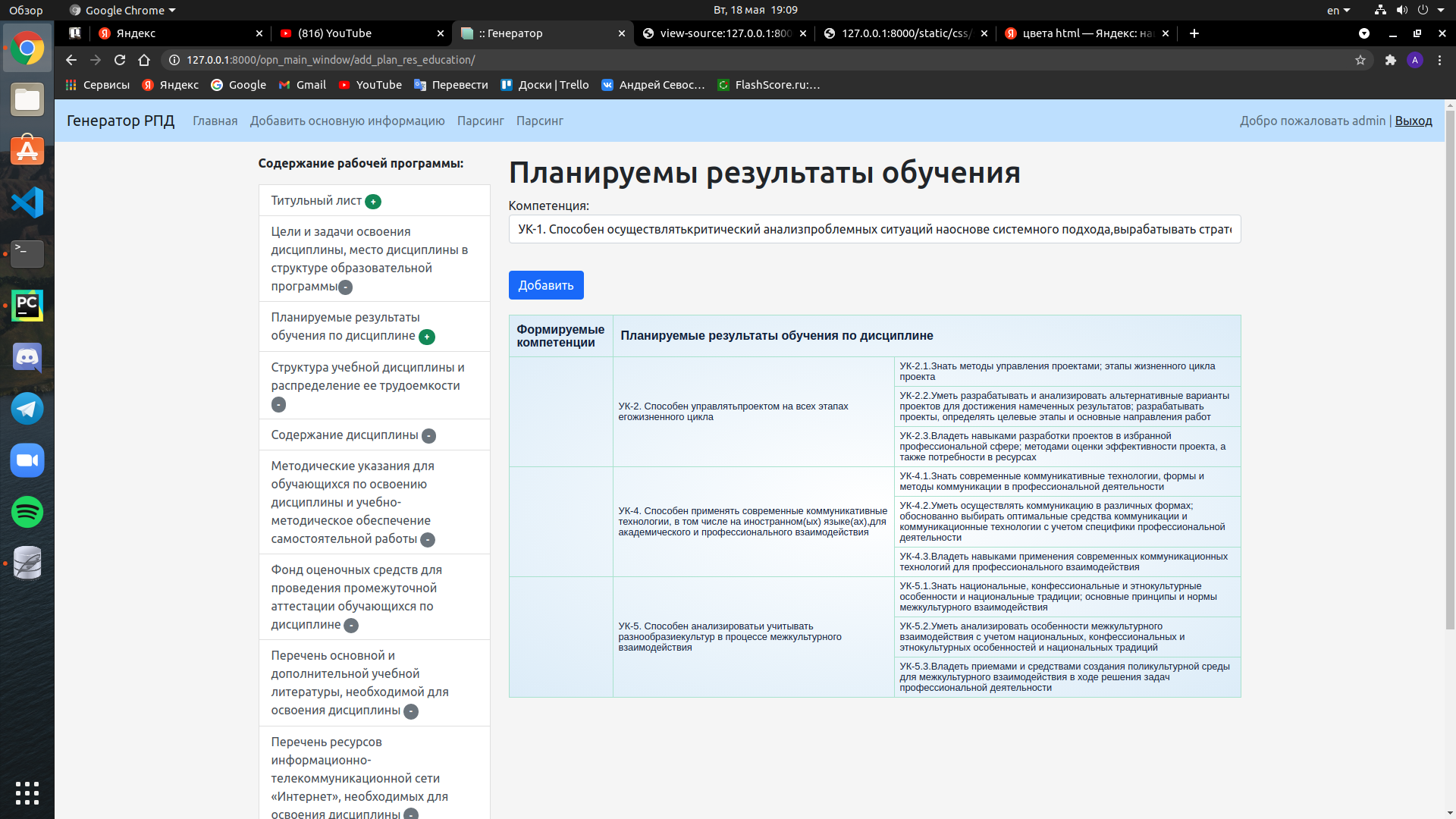Open the en keyboard layout menu
Viewport: 1456px width, 819px height.
tap(1338, 10)
